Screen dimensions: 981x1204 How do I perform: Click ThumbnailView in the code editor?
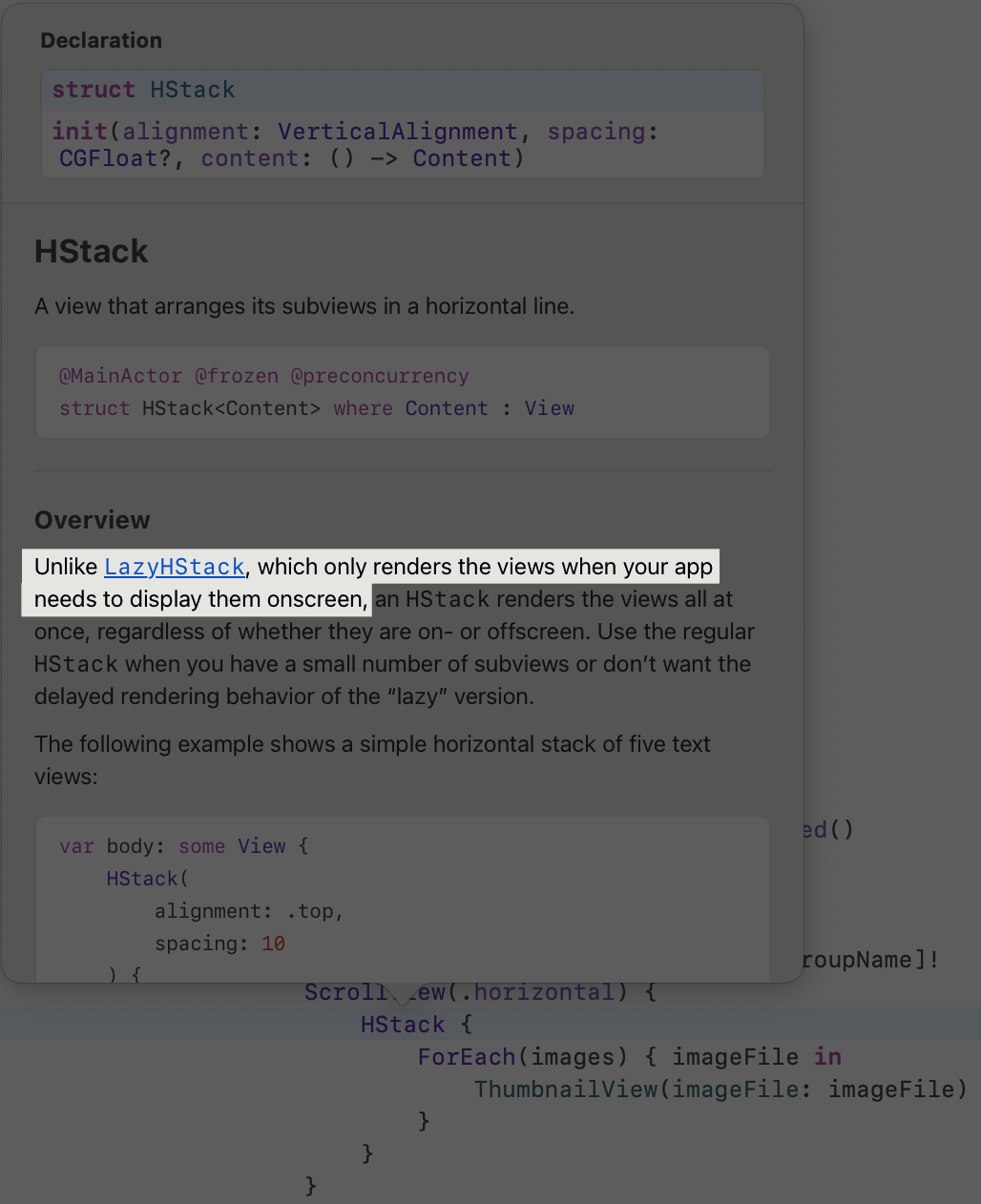point(565,1089)
